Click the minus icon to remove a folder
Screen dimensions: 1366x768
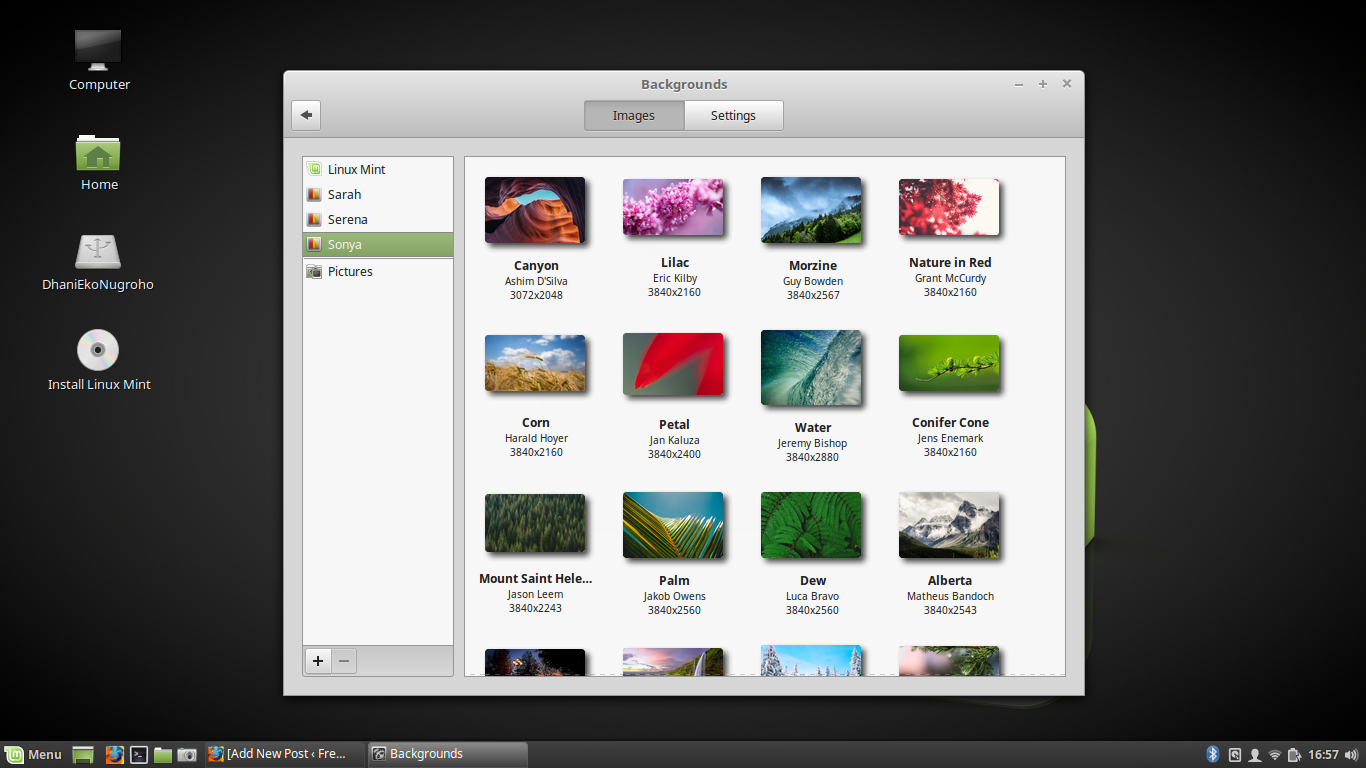tap(344, 661)
